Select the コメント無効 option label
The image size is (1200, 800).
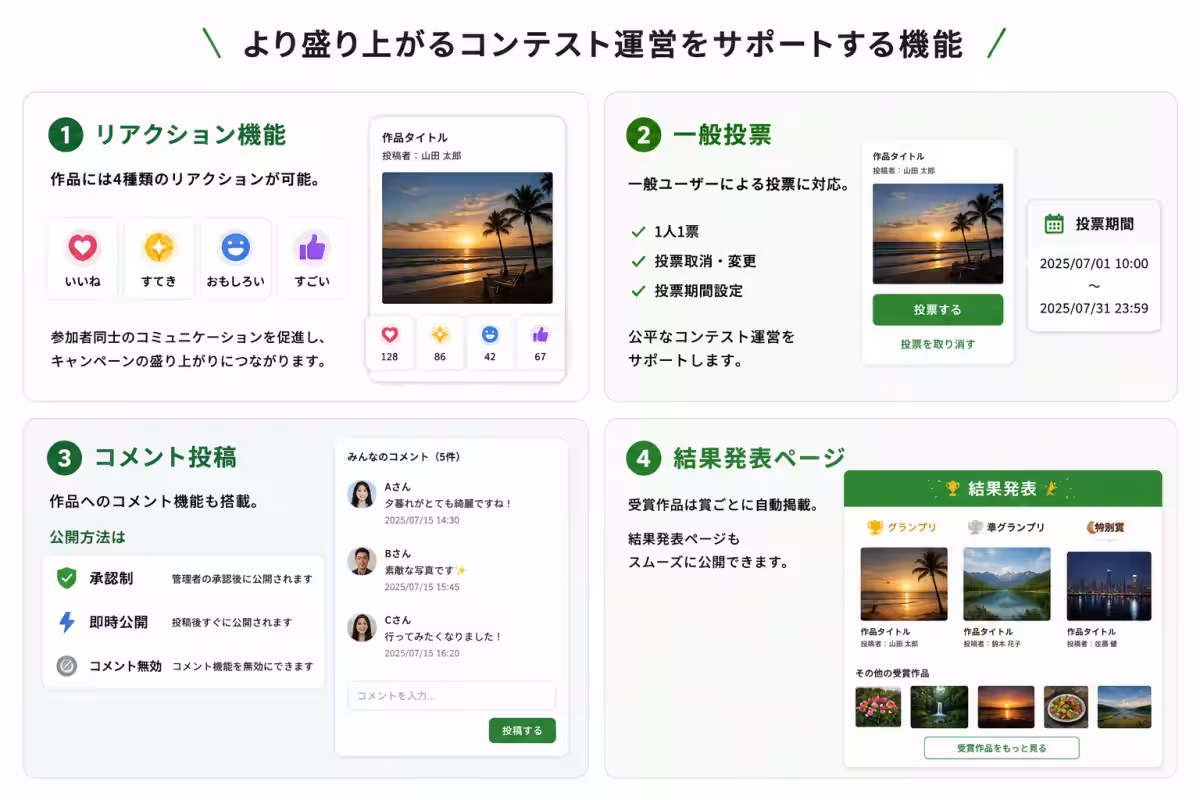[125, 666]
